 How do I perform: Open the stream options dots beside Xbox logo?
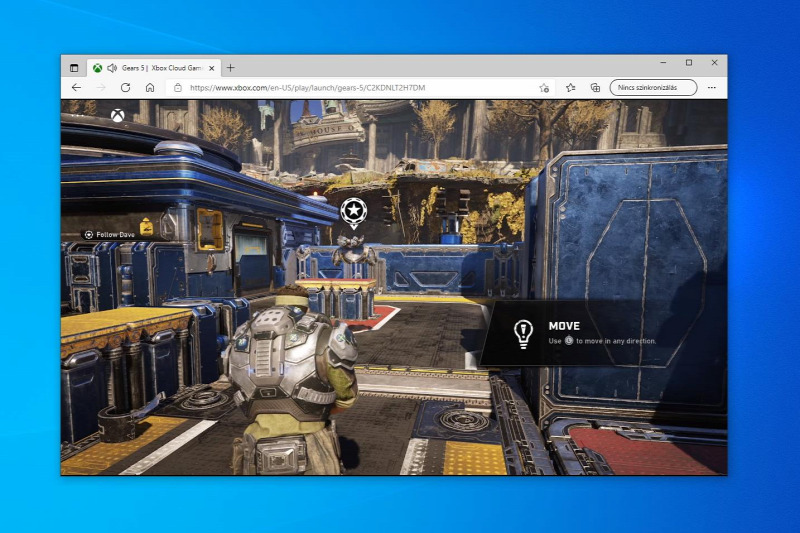(x=78, y=116)
